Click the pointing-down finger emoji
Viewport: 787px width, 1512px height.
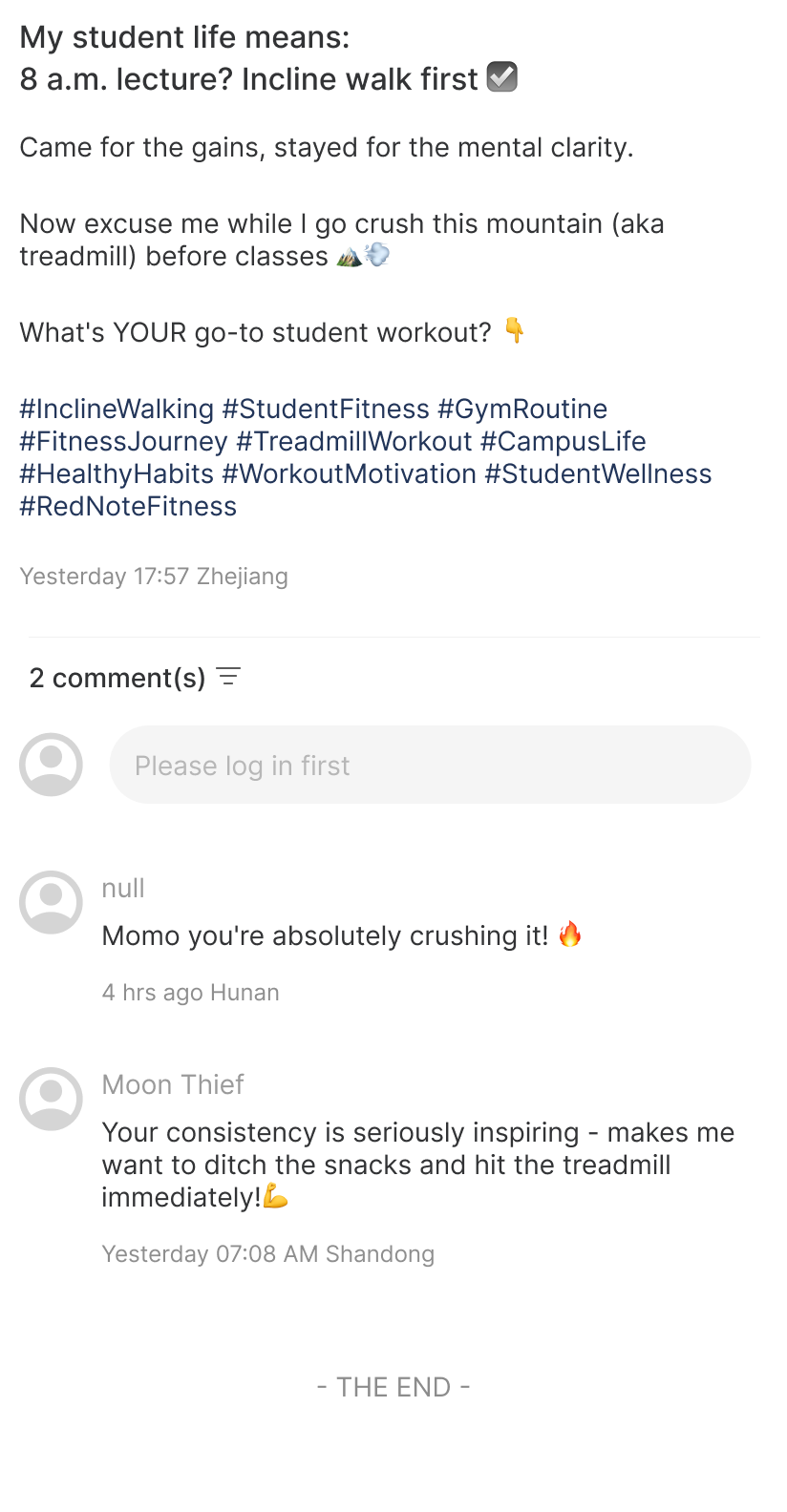tap(514, 331)
